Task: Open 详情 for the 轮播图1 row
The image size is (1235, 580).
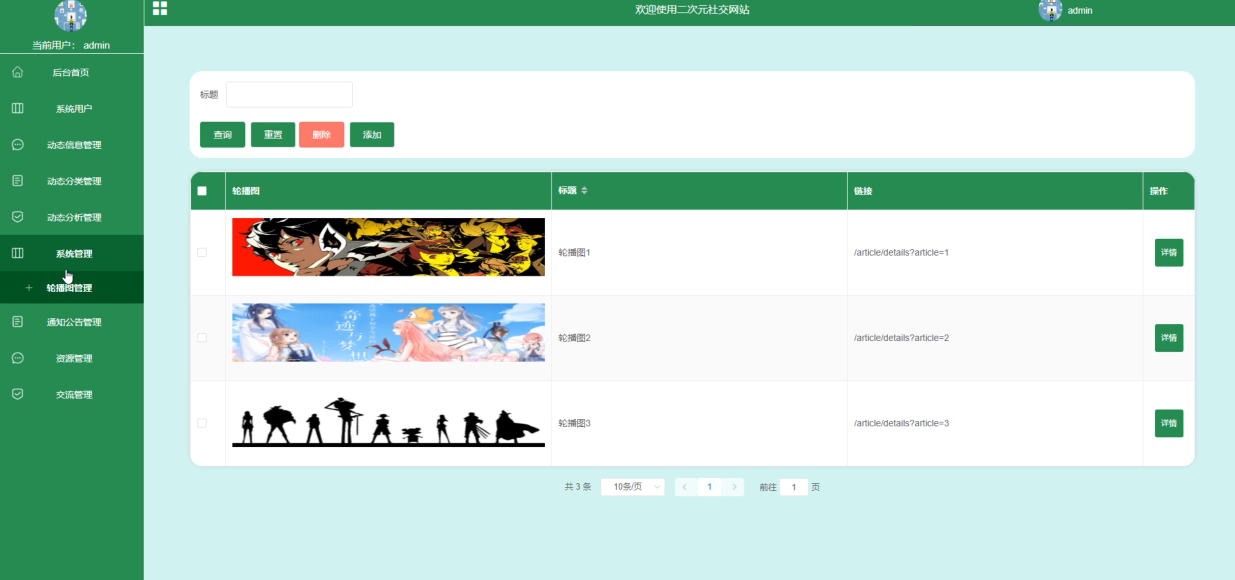Action: tap(1169, 253)
